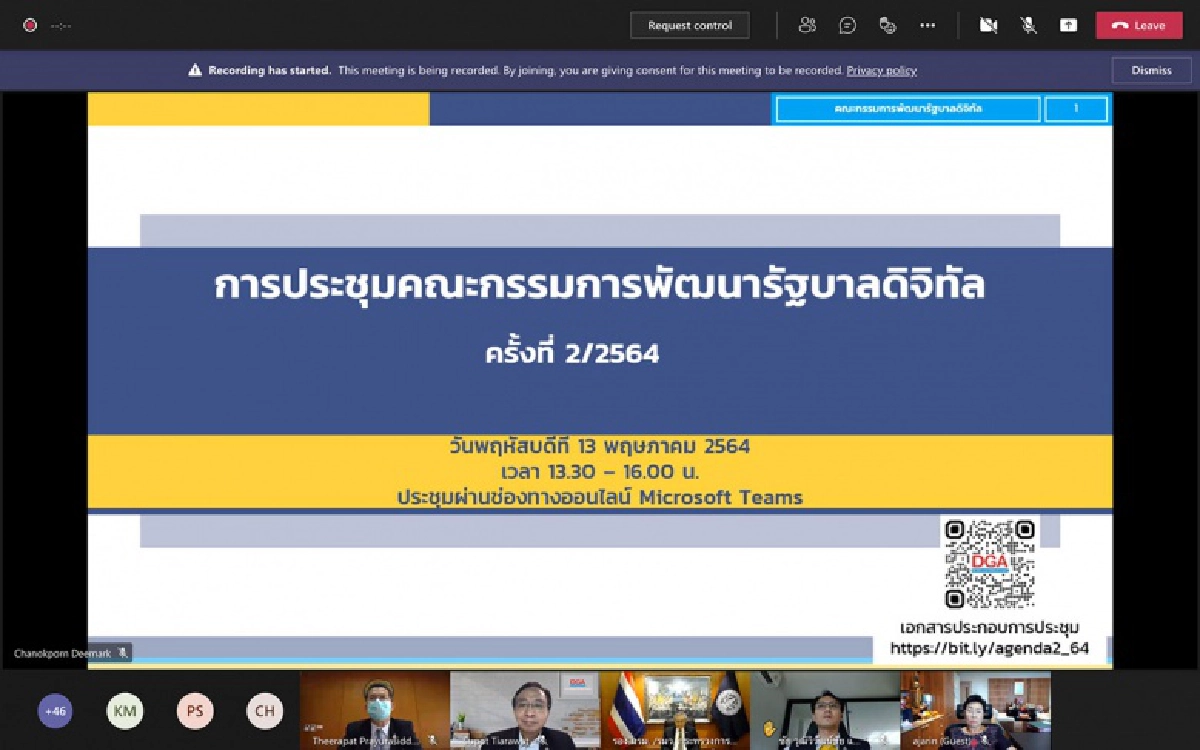The height and width of the screenshot is (750, 1200).
Task: Toggle the camera on or off
Action: [x=989, y=26]
